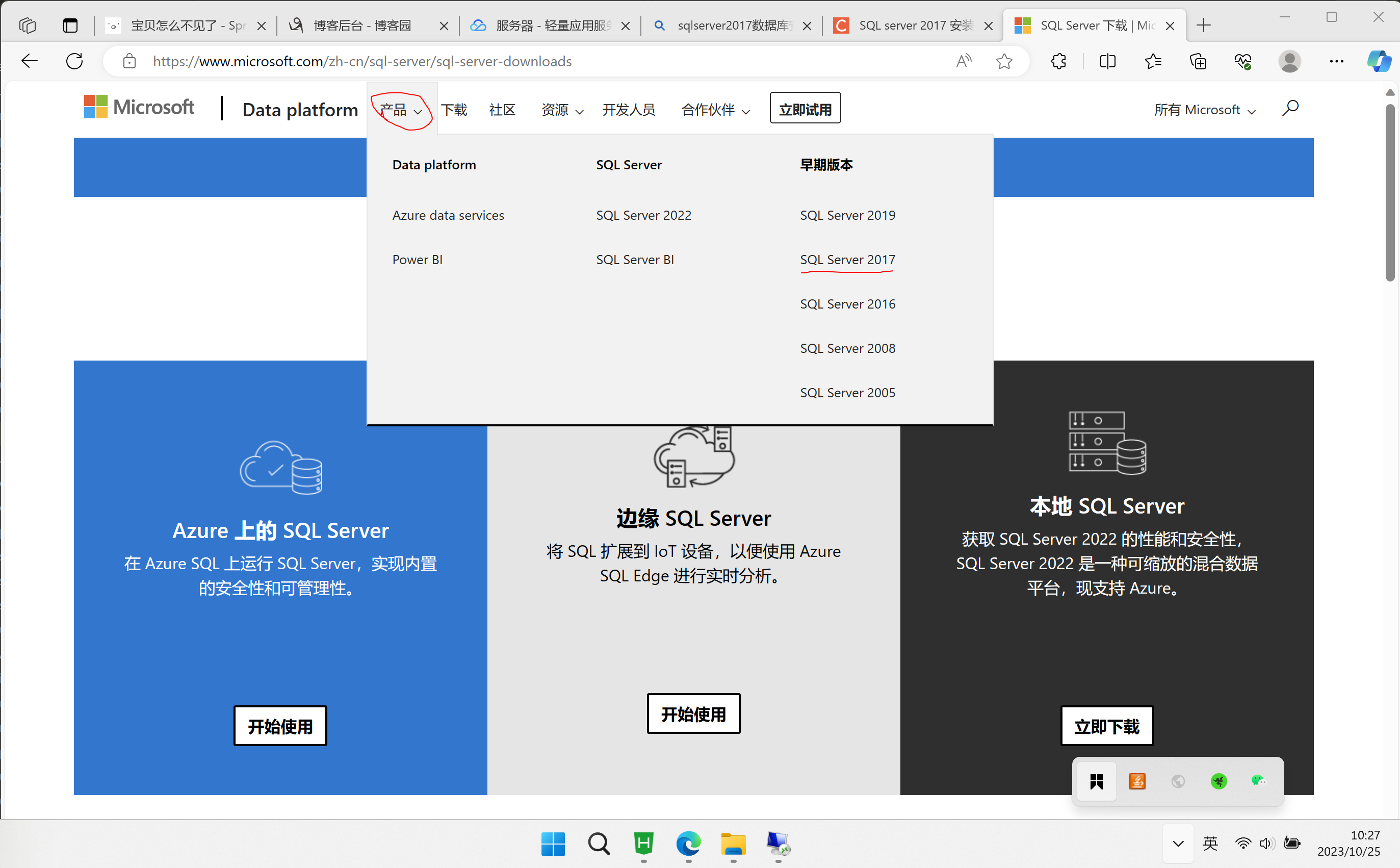Close the 宝贝怎么不见了 tab

[x=261, y=26]
